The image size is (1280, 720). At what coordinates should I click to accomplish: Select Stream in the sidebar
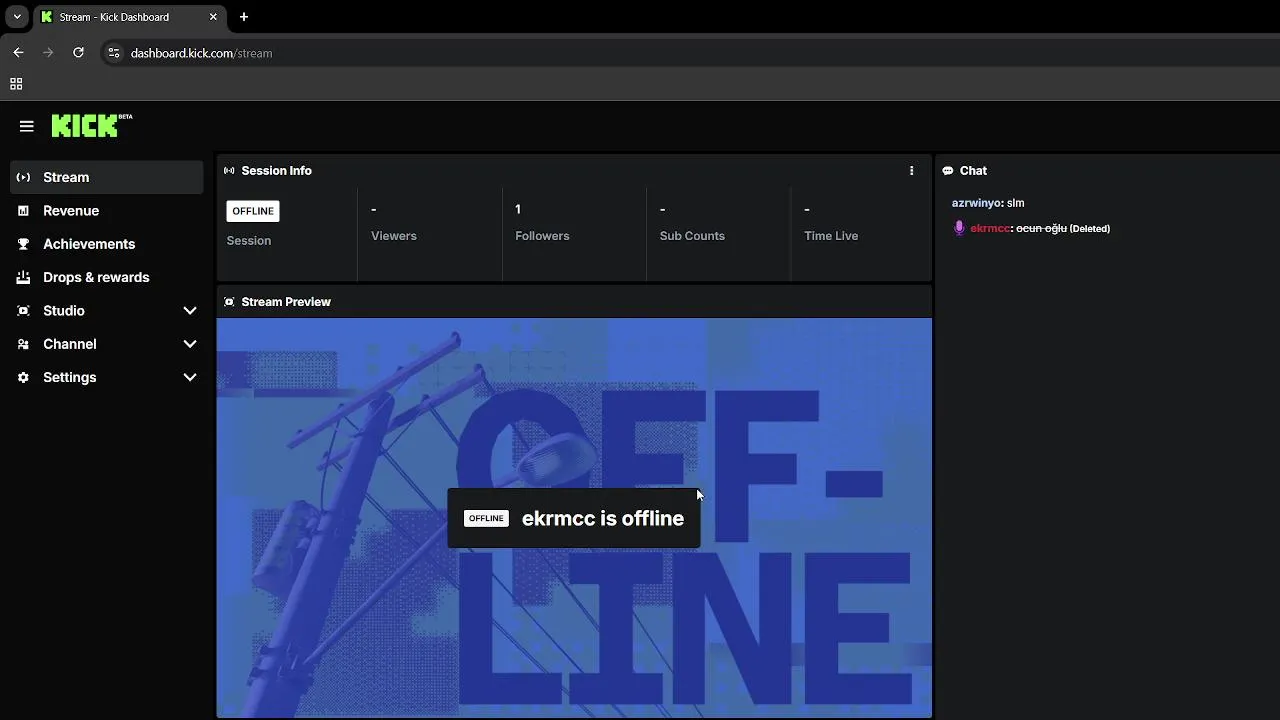[107, 177]
